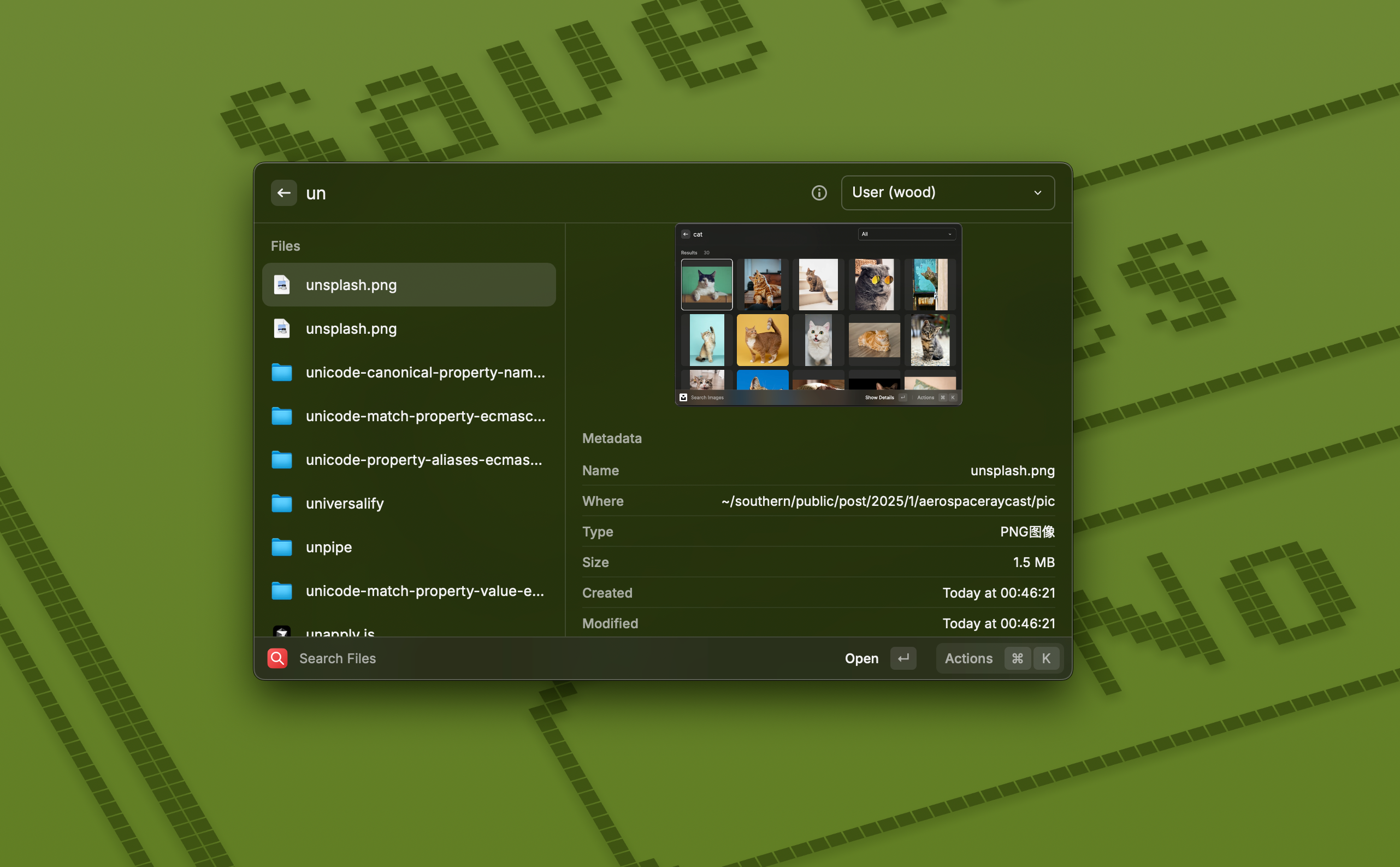This screenshot has width=1400, height=867.
Task: Click the info circle icon
Action: [x=819, y=193]
